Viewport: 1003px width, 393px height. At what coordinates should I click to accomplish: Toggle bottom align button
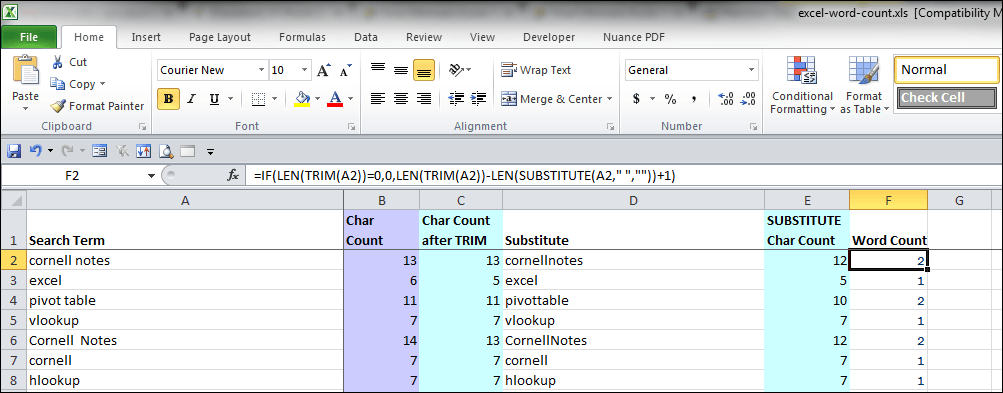pyautogui.click(x=423, y=69)
